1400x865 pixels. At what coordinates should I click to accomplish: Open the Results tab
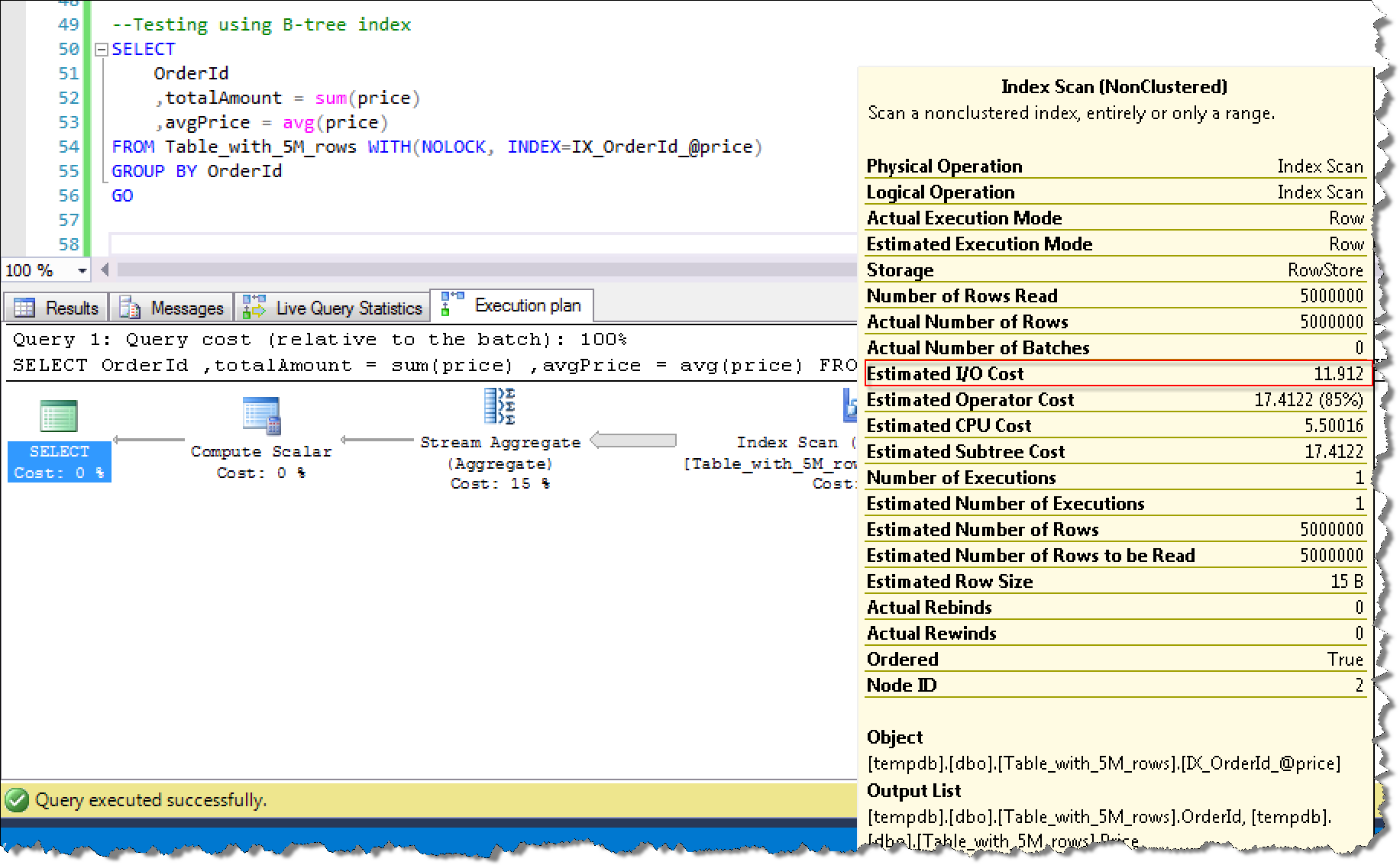(x=57, y=308)
